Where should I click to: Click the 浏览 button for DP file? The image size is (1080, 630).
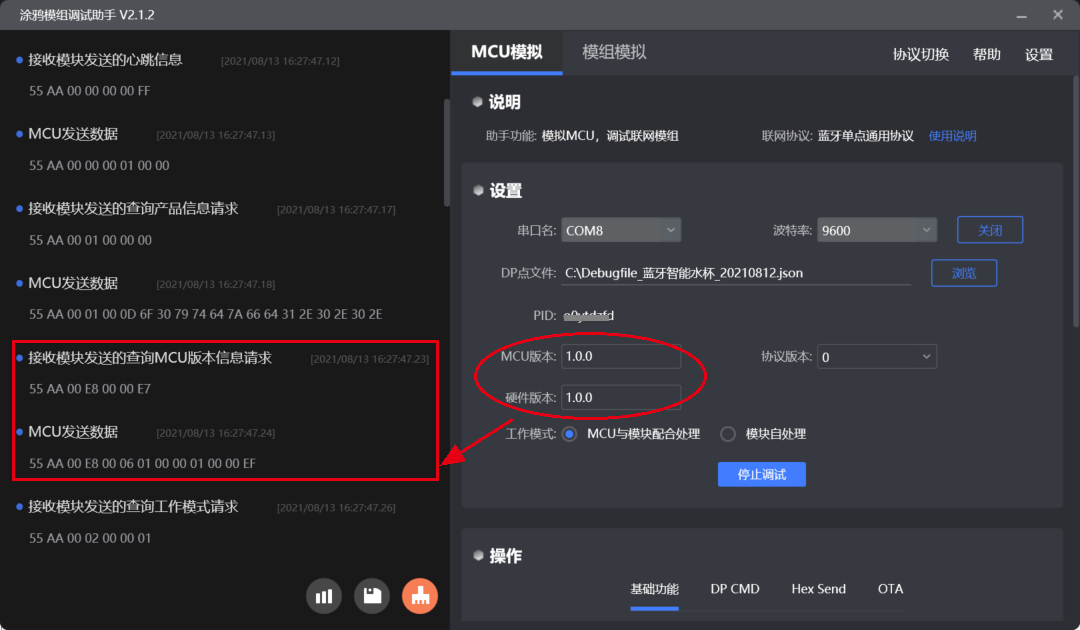[964, 273]
